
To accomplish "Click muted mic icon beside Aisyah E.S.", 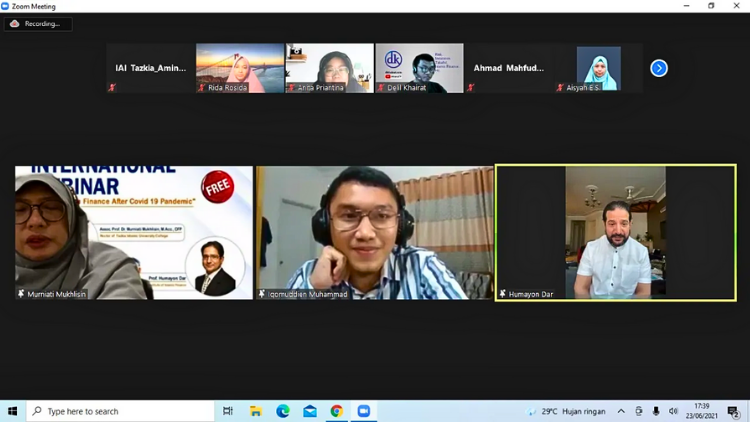I will pos(560,88).
